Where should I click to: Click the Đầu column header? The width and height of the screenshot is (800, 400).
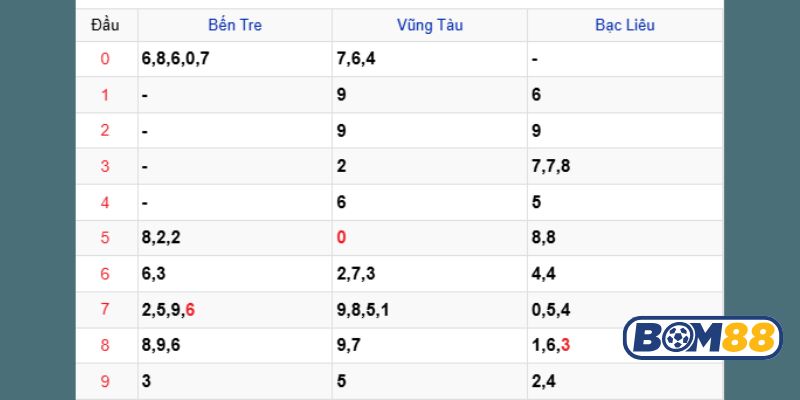[x=105, y=25]
